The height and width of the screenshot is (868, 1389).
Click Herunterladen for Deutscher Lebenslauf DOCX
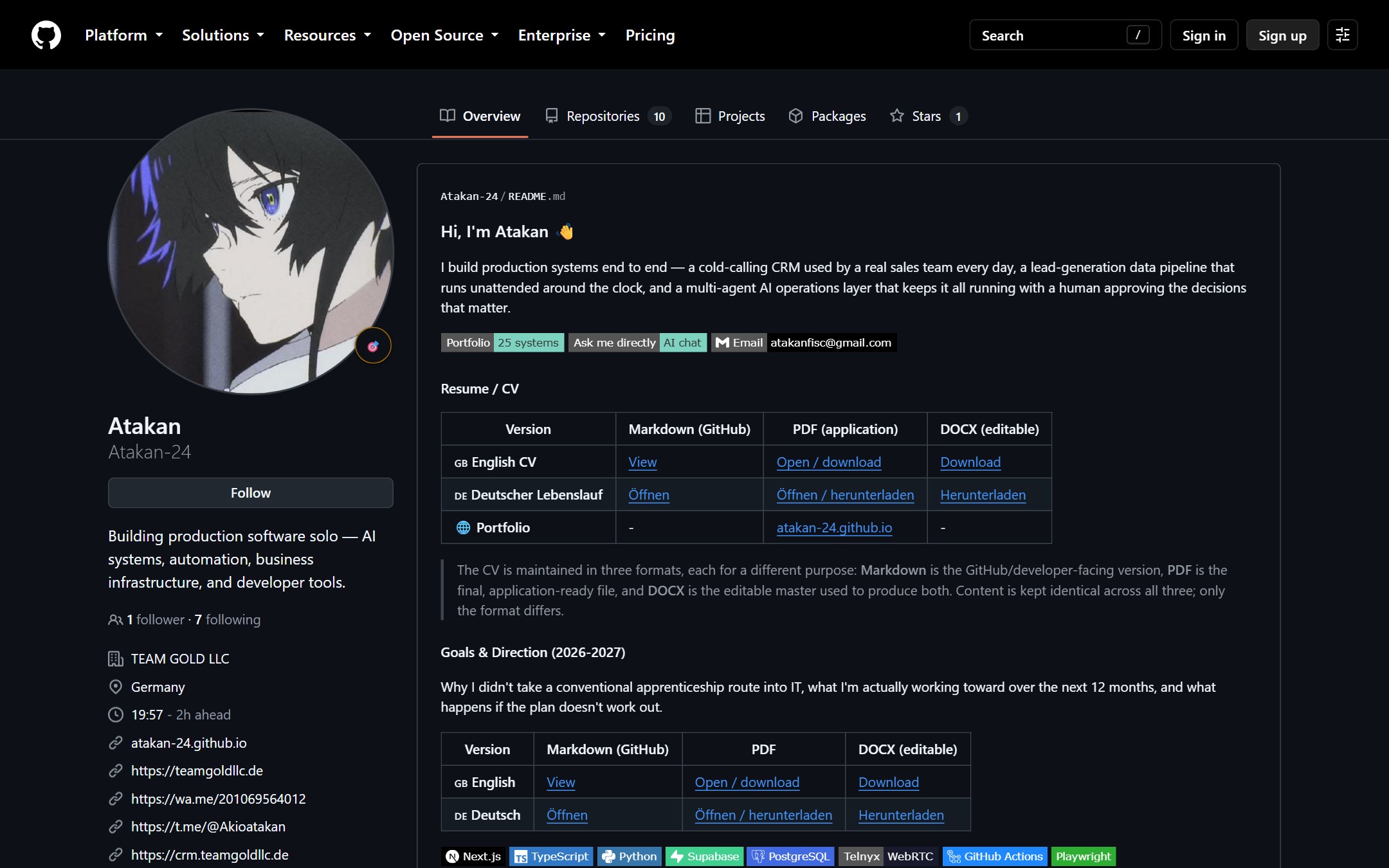(x=983, y=495)
